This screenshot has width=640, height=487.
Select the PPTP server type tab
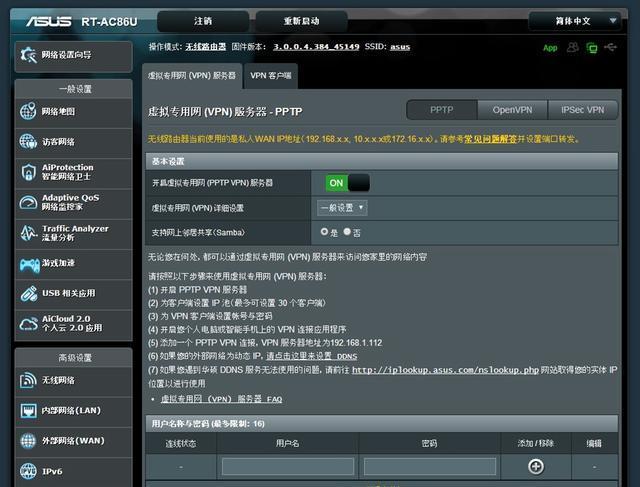coord(442,110)
